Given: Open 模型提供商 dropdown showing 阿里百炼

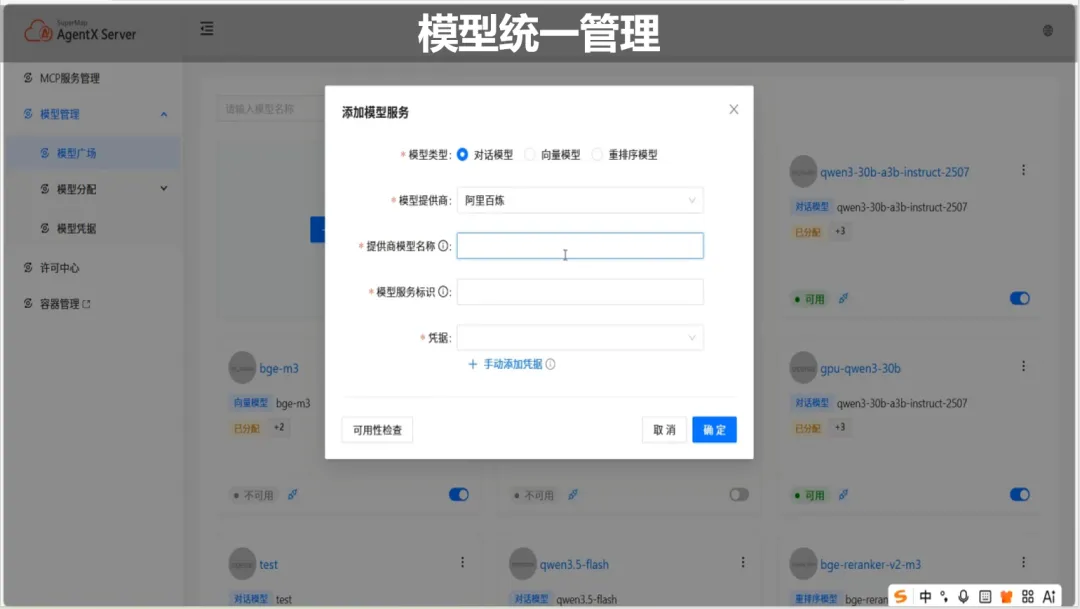Looking at the screenshot, I should (x=580, y=200).
